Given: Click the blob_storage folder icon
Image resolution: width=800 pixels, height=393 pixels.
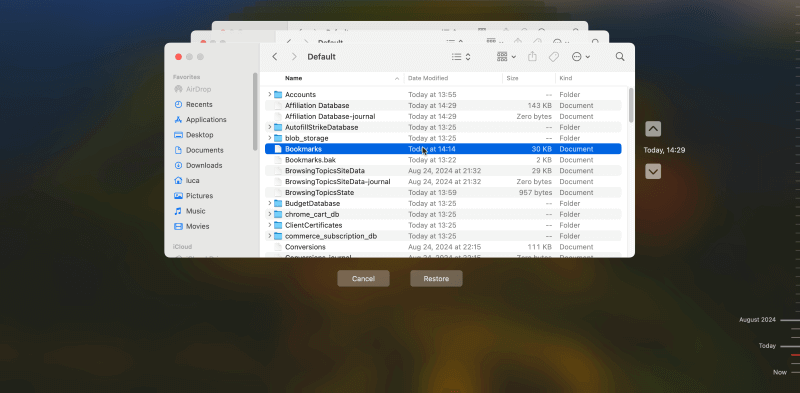Looking at the screenshot, I should tap(278, 138).
